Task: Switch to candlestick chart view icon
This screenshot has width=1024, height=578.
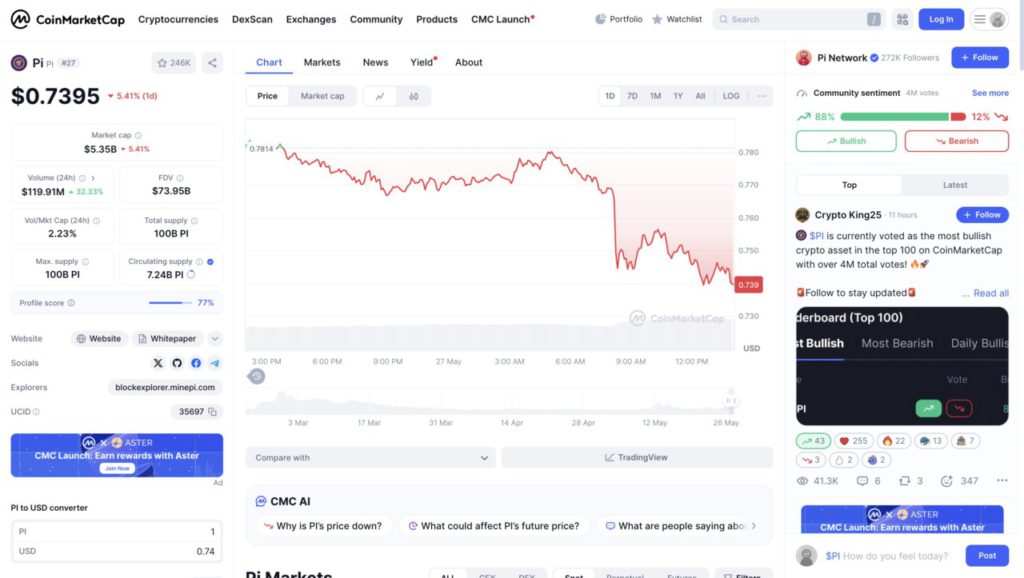Action: (x=413, y=96)
